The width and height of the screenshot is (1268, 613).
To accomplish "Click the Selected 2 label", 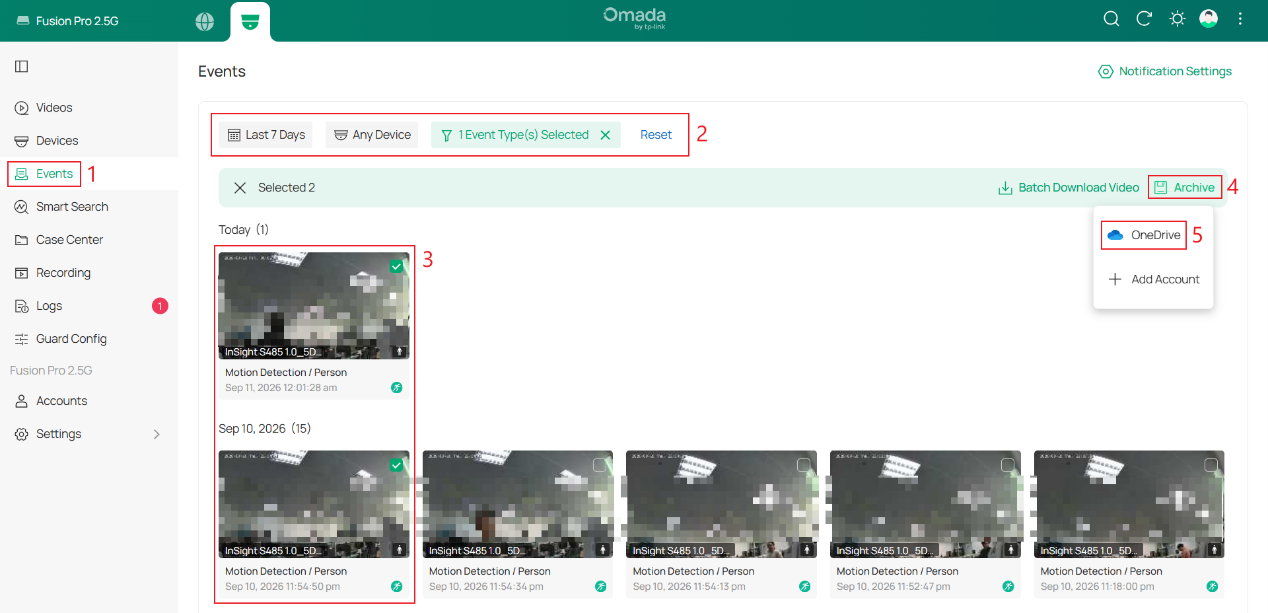I will coord(287,188).
